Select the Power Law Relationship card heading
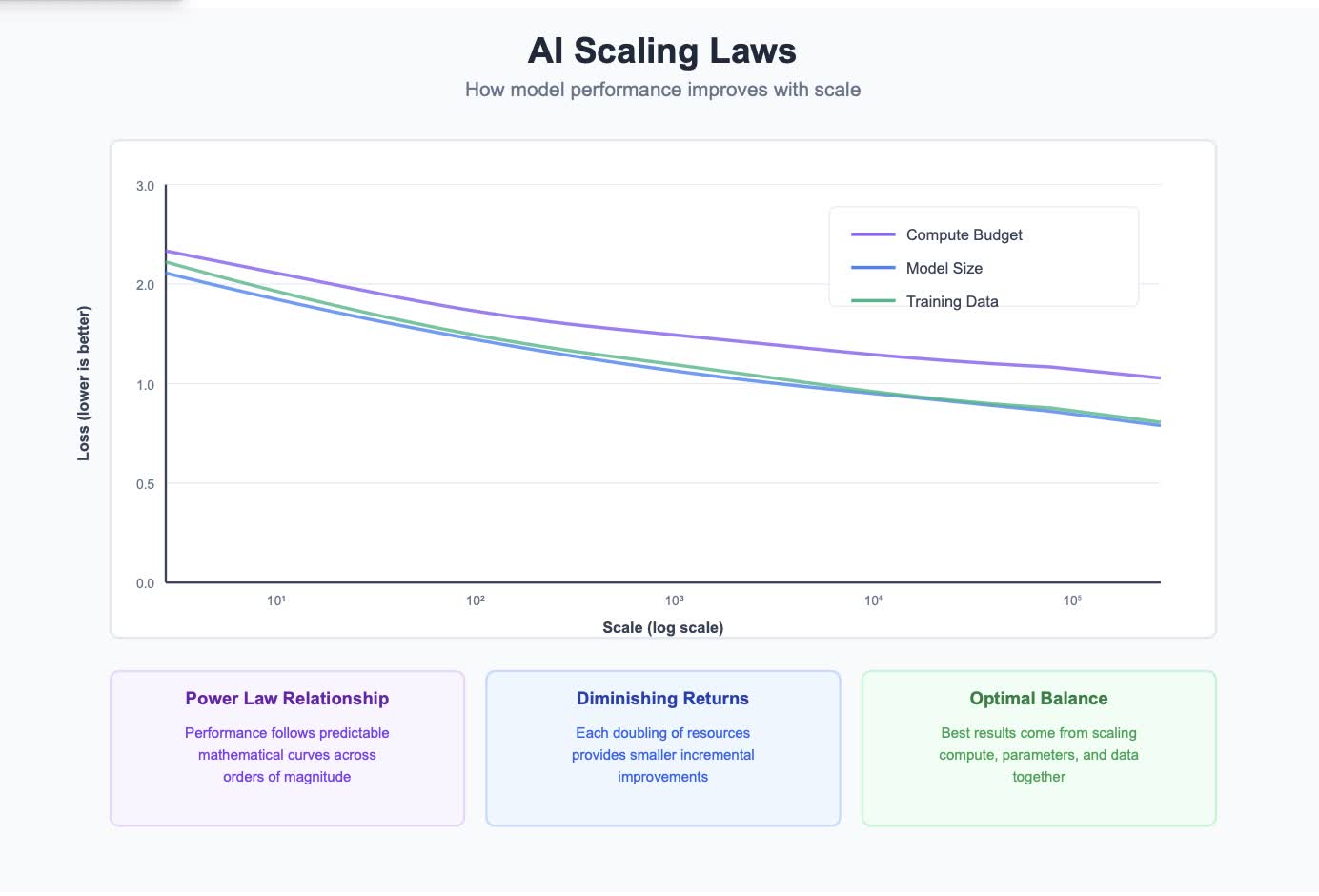The width and height of the screenshot is (1319, 896). click(287, 698)
